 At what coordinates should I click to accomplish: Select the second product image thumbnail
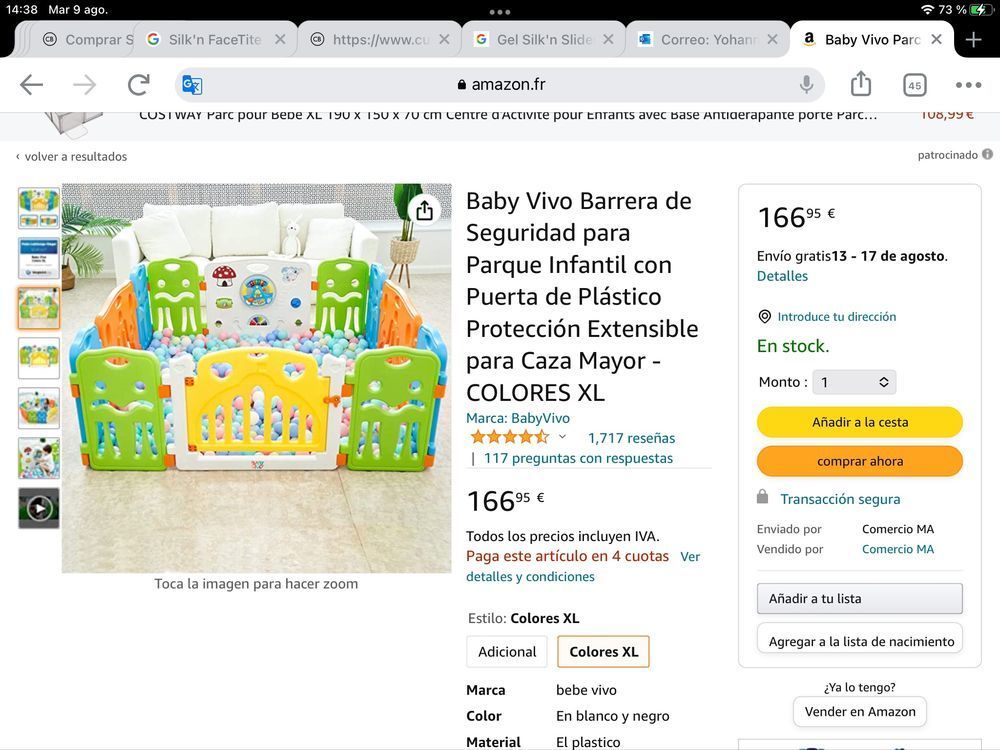pyautogui.click(x=39, y=258)
